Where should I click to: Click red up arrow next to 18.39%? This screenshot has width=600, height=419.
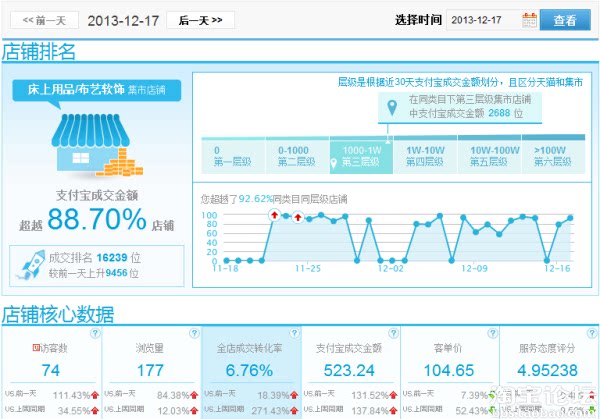(x=294, y=395)
